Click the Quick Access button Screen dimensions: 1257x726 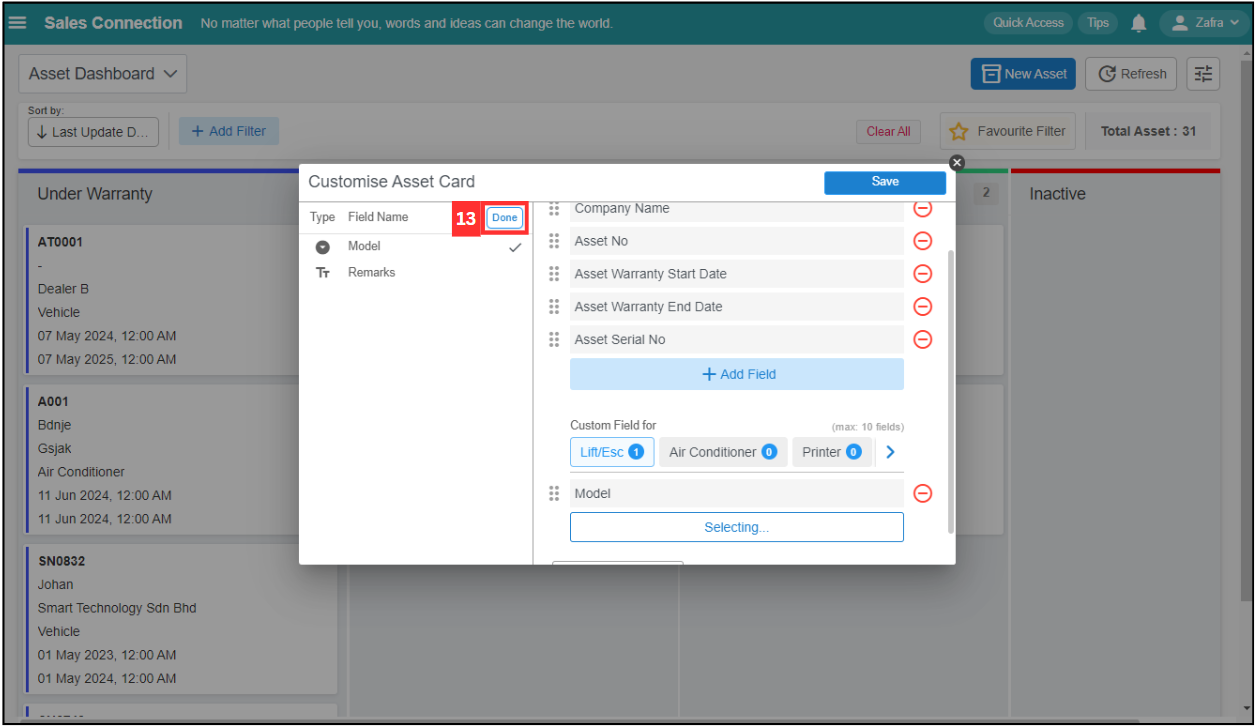(1028, 23)
